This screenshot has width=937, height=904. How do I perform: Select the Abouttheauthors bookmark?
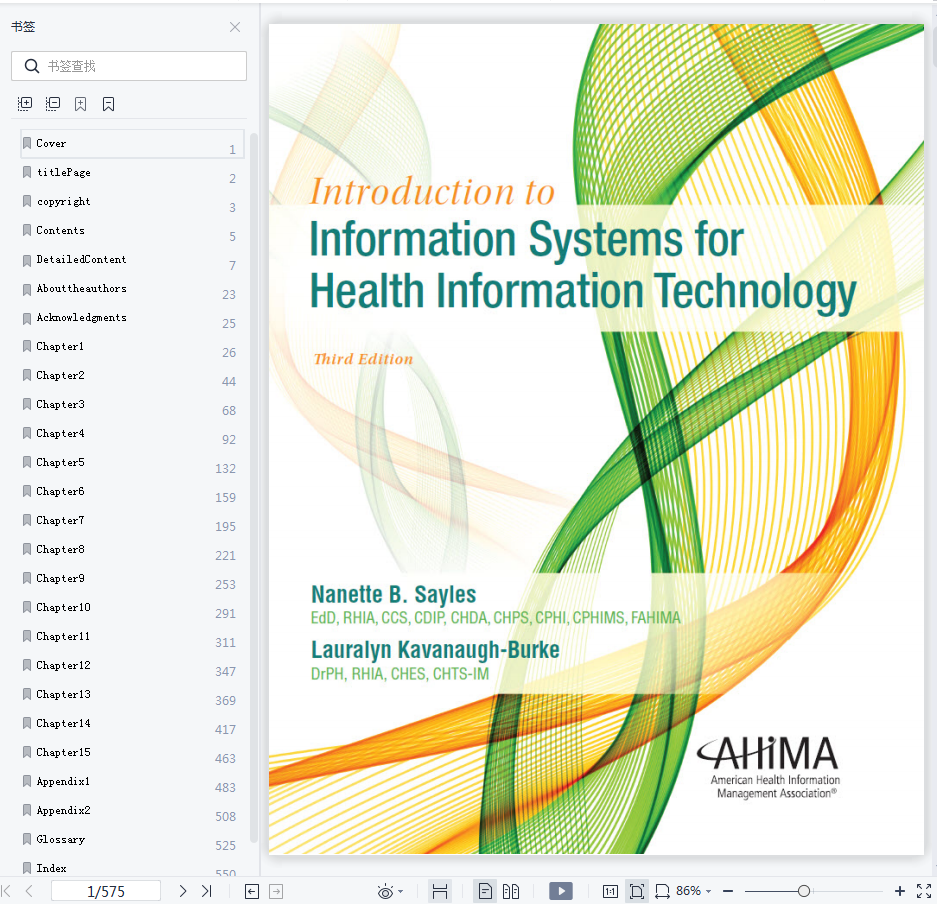pyautogui.click(x=132, y=289)
